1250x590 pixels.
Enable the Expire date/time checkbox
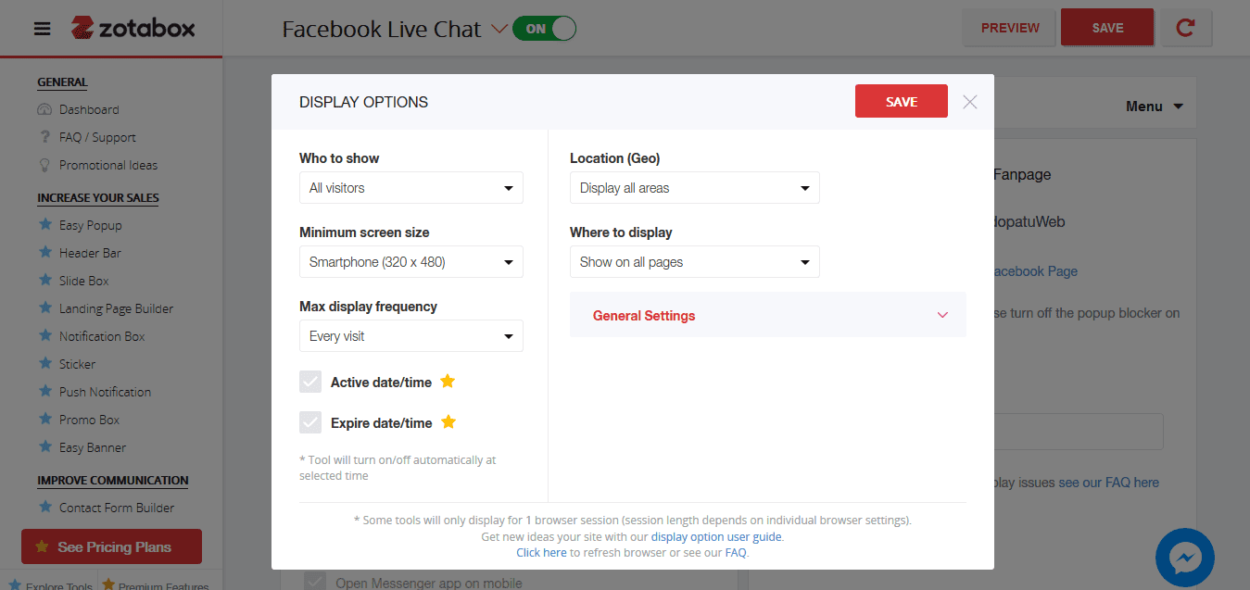click(311, 423)
